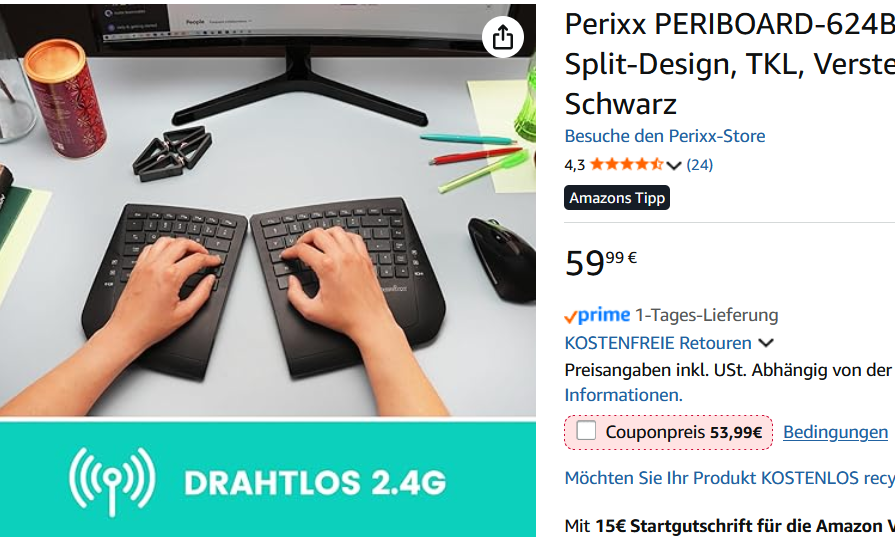Tick the Couponpreis 53,99€ checkbox
The width and height of the screenshot is (895, 537).
[x=586, y=431]
